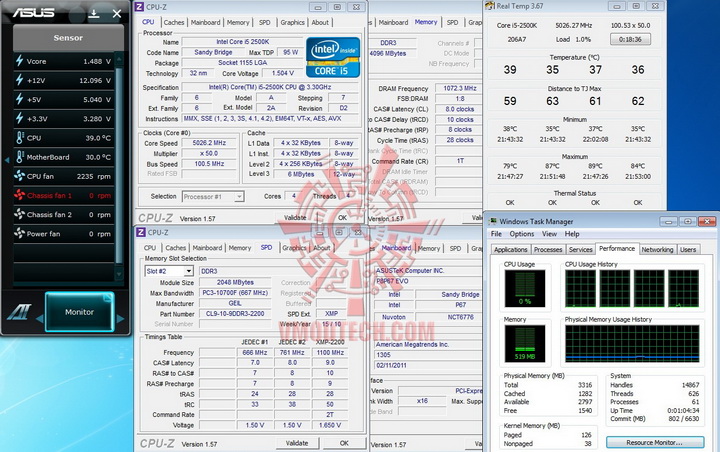Close the ASUS sensor panel
Screen dimensions: 720x452
117,14
